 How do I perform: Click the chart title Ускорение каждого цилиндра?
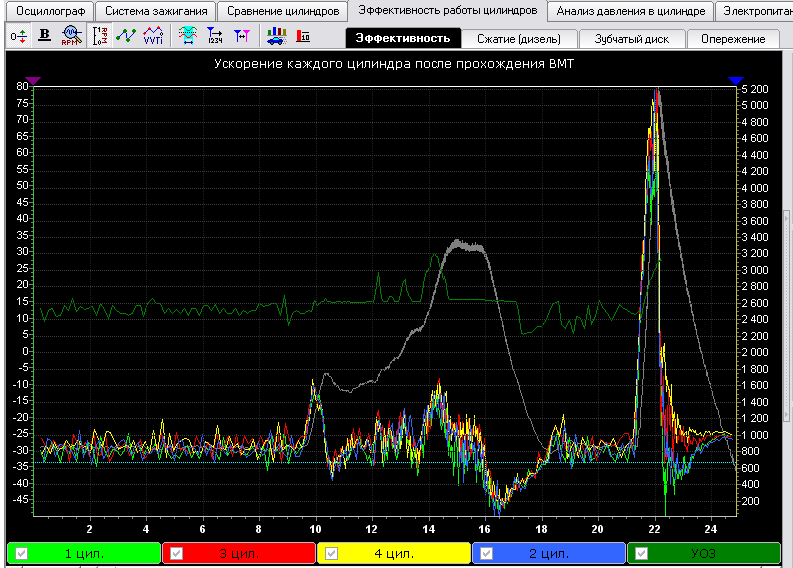[x=394, y=64]
